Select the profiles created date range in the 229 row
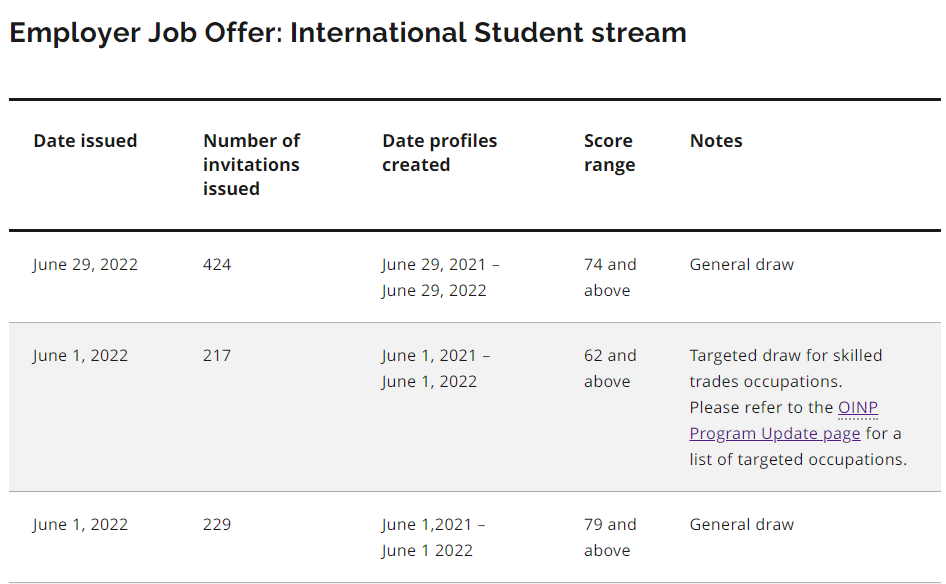The height and width of the screenshot is (584, 946). click(x=433, y=538)
